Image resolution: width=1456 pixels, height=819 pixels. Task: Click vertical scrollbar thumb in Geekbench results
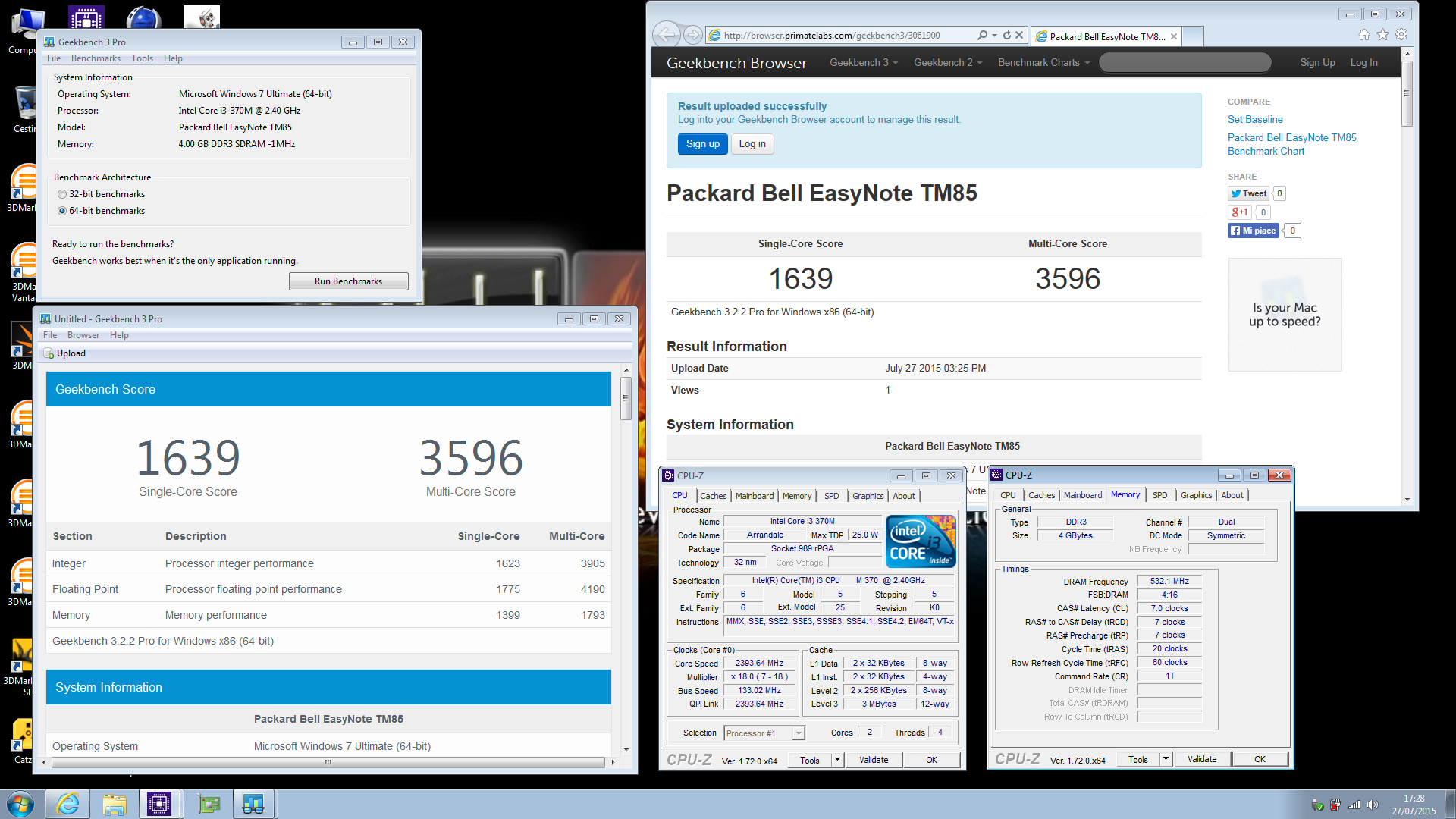[626, 397]
